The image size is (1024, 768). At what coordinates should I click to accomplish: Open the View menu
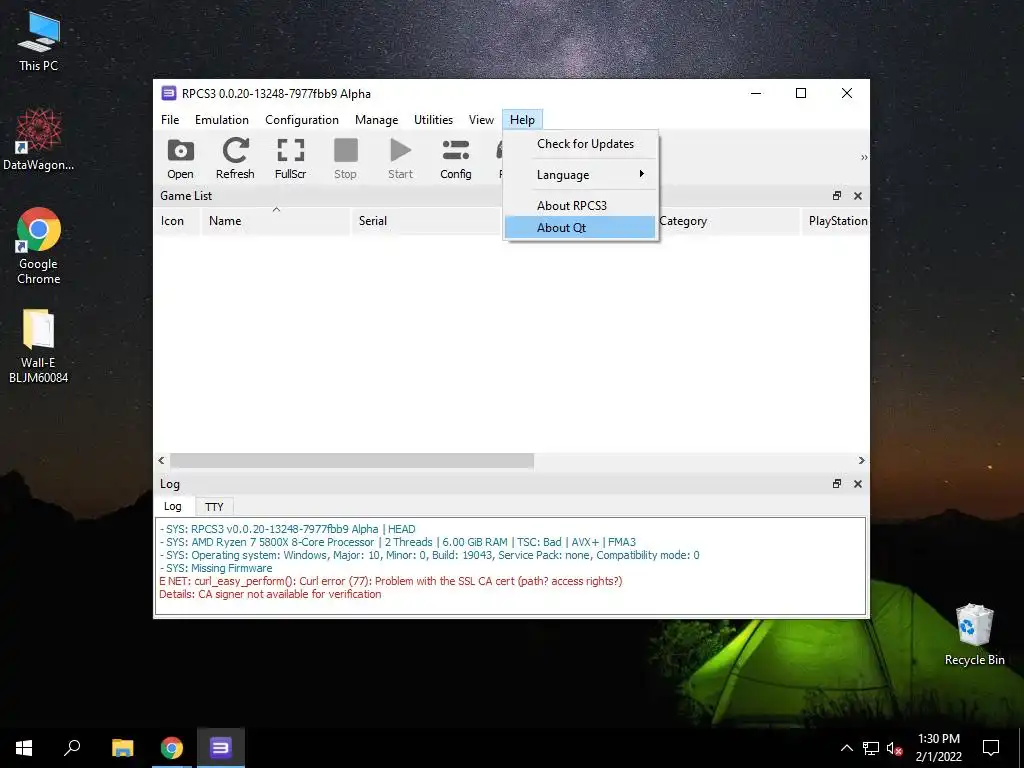[481, 120]
